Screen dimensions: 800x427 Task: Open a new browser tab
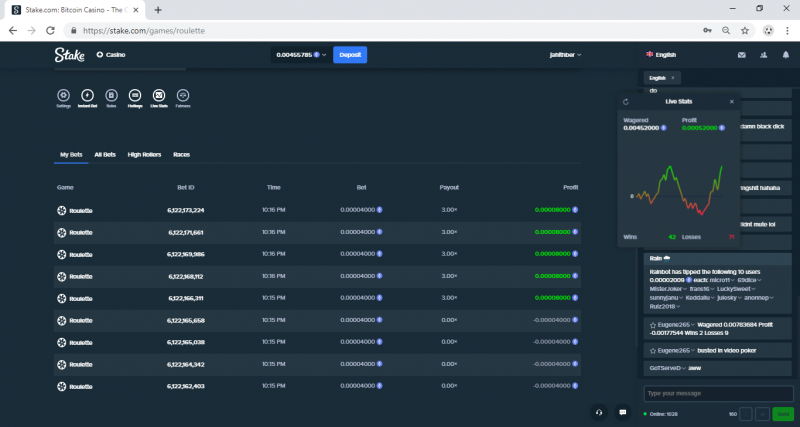point(158,10)
